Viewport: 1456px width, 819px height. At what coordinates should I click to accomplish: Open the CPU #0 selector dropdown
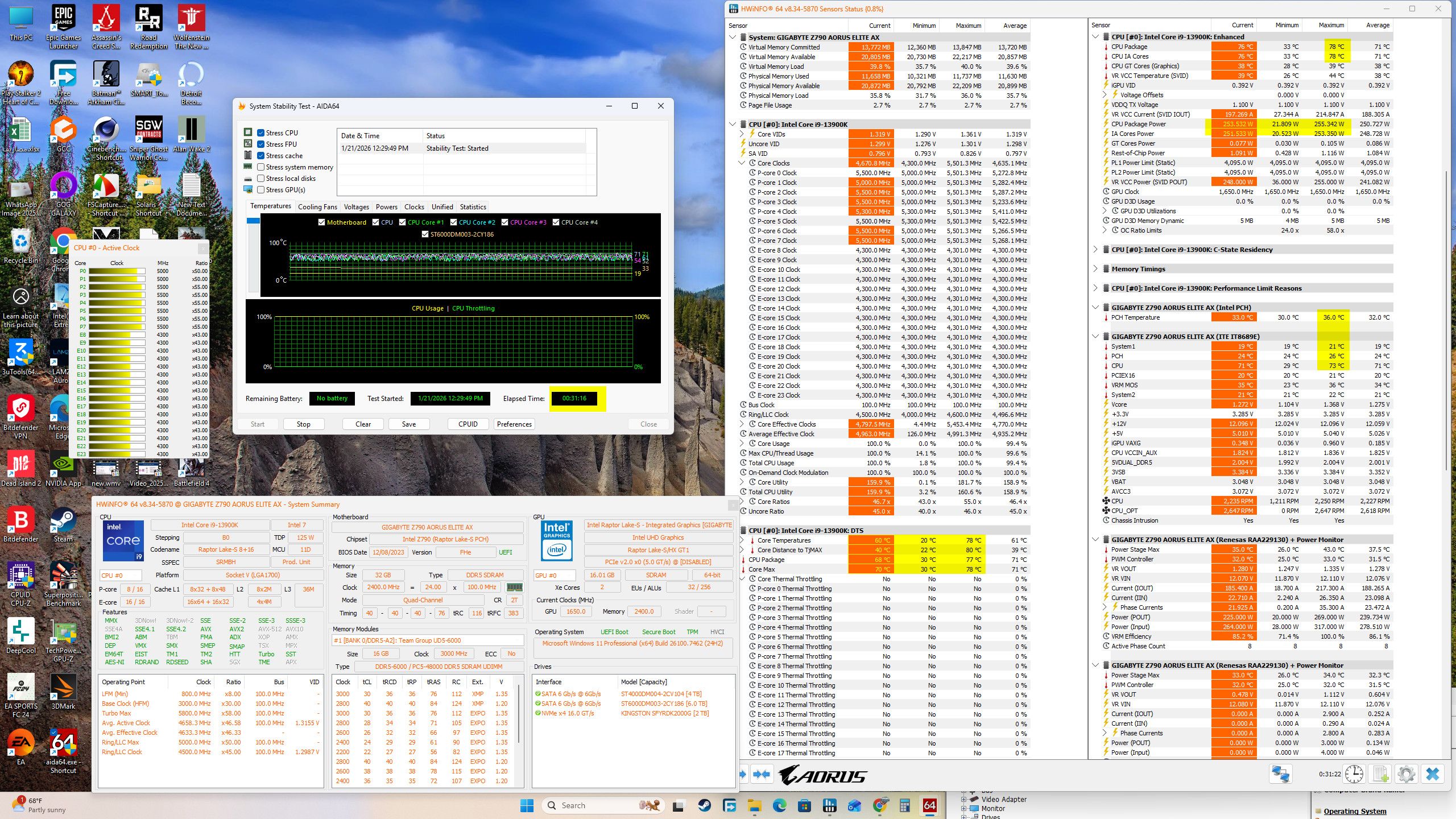tap(121, 575)
